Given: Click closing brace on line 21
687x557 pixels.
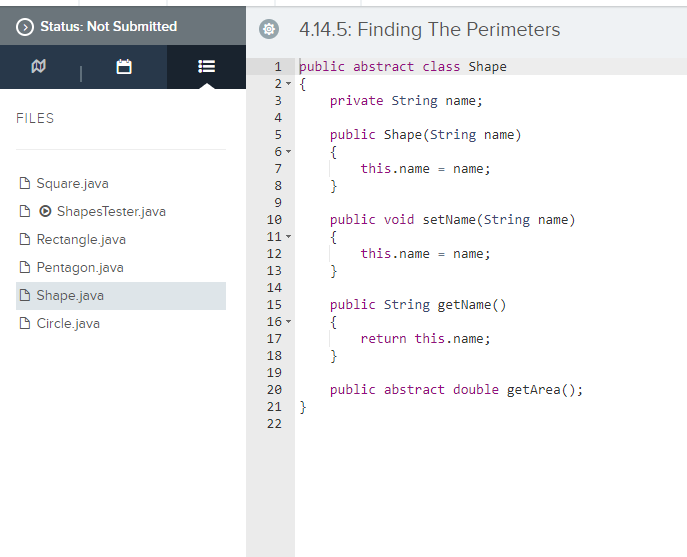Looking at the screenshot, I should pyautogui.click(x=303, y=407).
